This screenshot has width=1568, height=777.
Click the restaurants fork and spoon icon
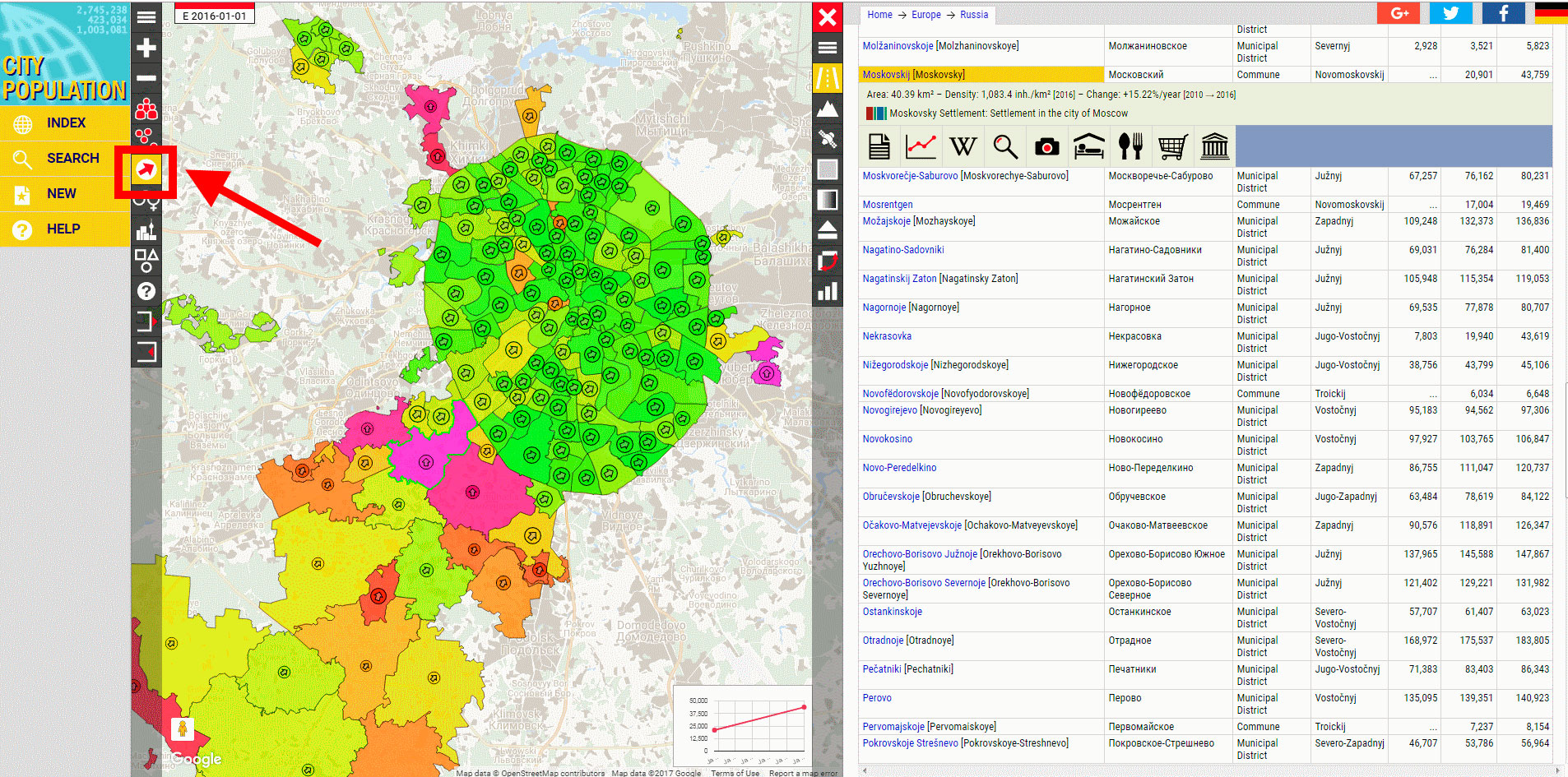click(x=1130, y=147)
